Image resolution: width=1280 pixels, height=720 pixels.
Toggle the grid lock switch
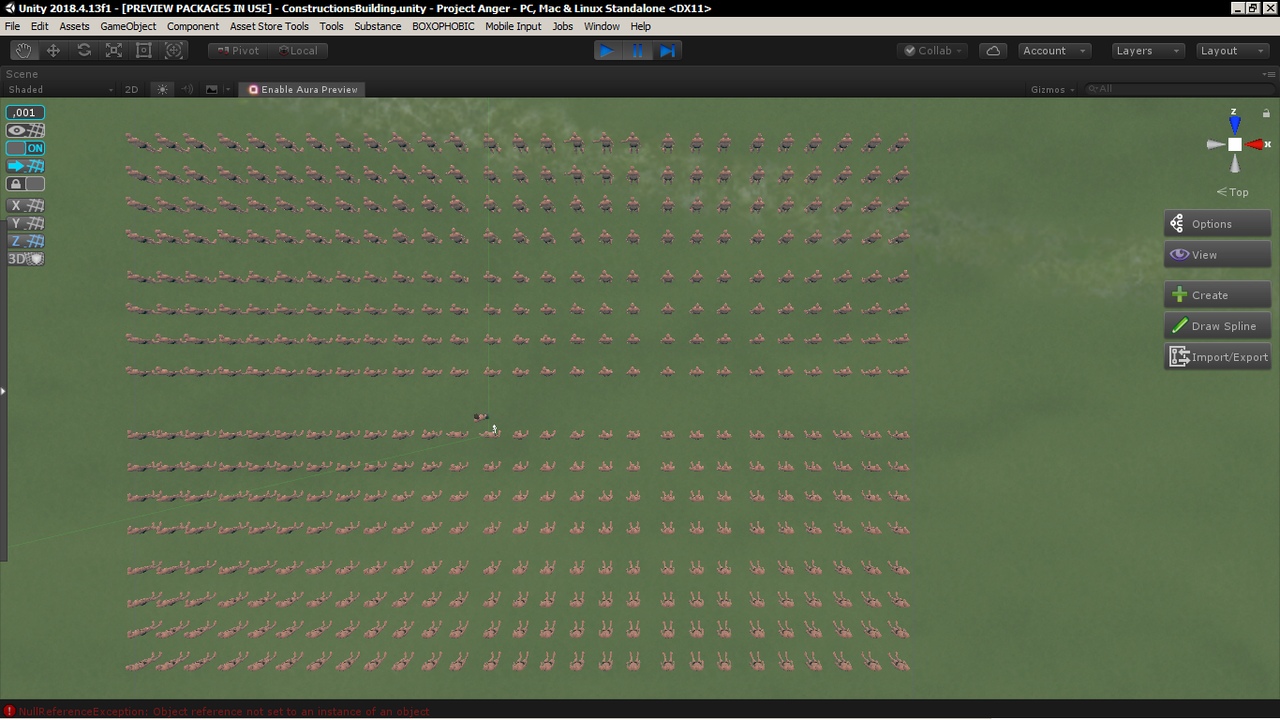pos(25,184)
